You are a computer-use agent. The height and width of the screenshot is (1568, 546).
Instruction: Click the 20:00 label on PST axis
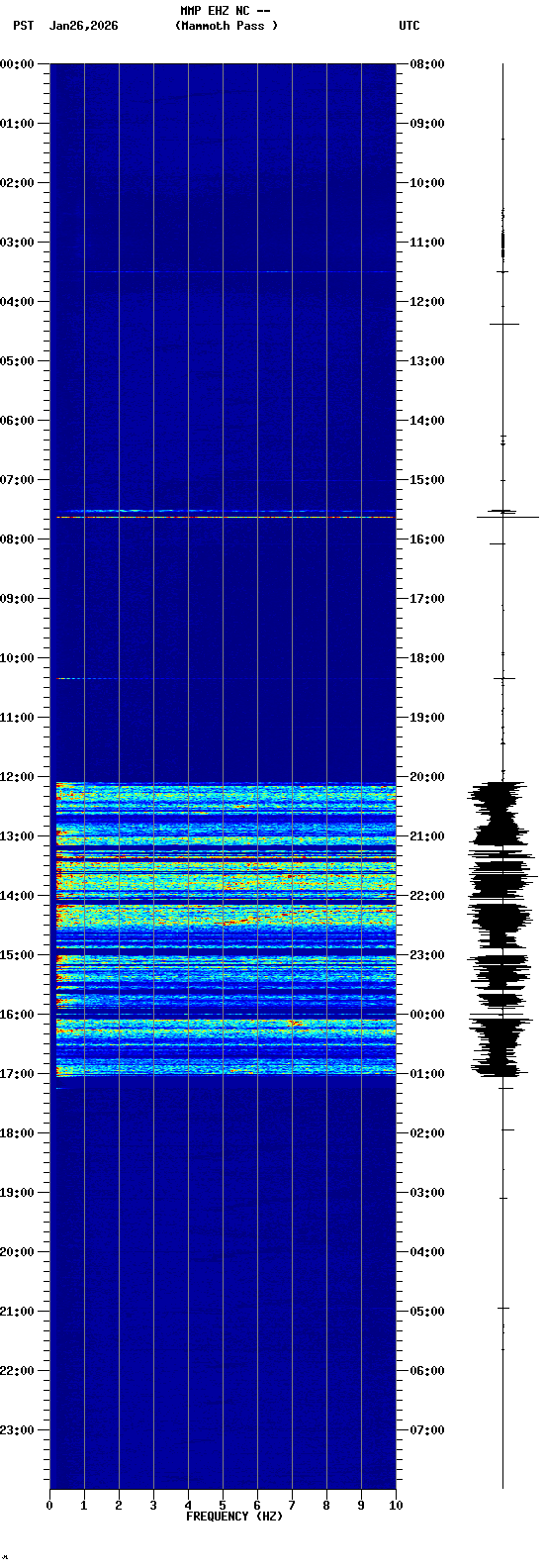[17, 1252]
